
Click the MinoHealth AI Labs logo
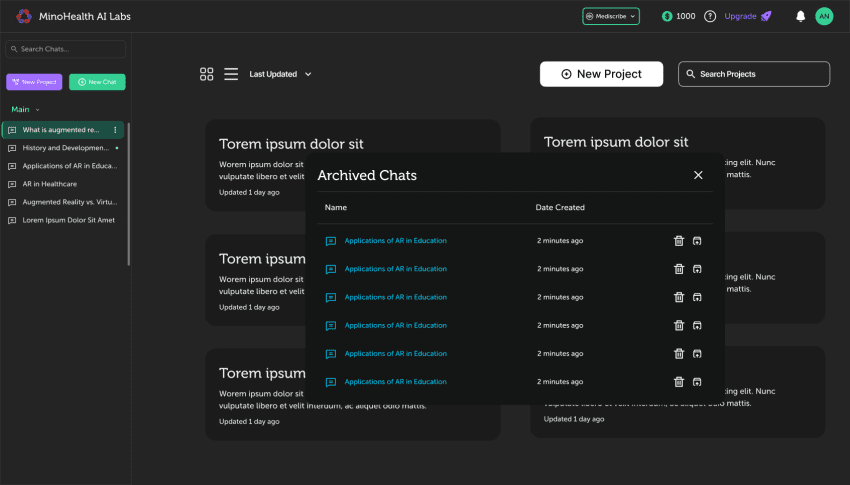(23, 16)
